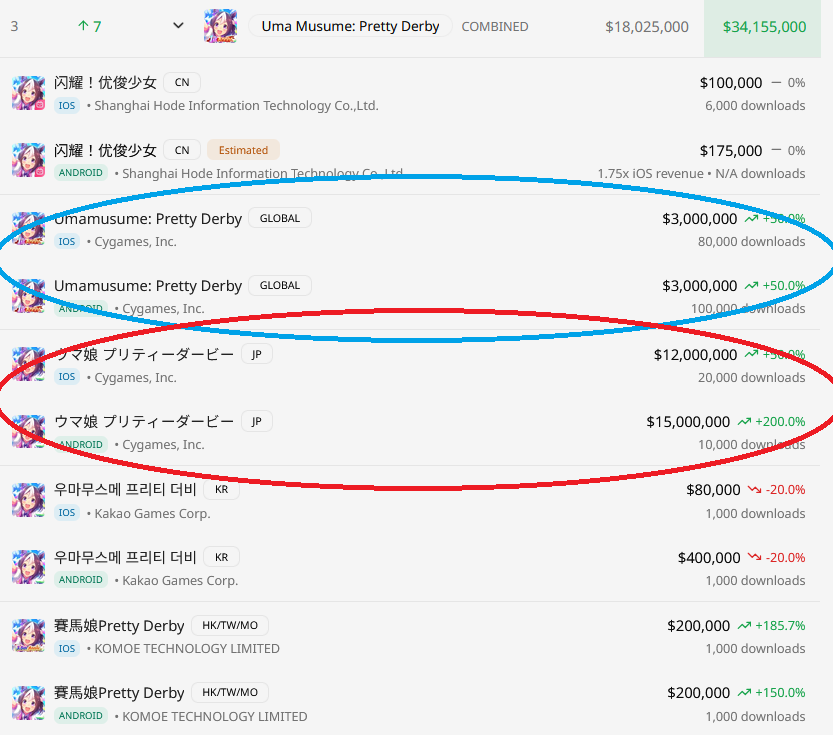This screenshot has height=735, width=833.
Task: Click the GLOBAL tag on the Android row
Action: click(x=280, y=285)
